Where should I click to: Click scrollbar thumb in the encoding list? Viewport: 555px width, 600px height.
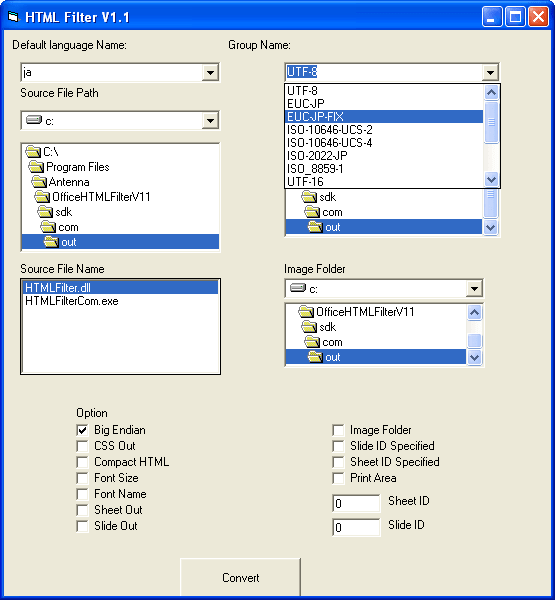[x=491, y=122]
